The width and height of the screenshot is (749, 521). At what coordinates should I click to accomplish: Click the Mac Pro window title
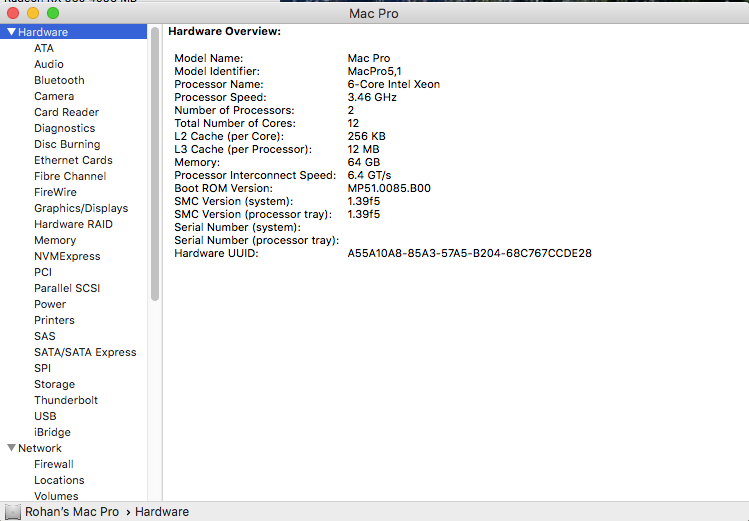374,13
